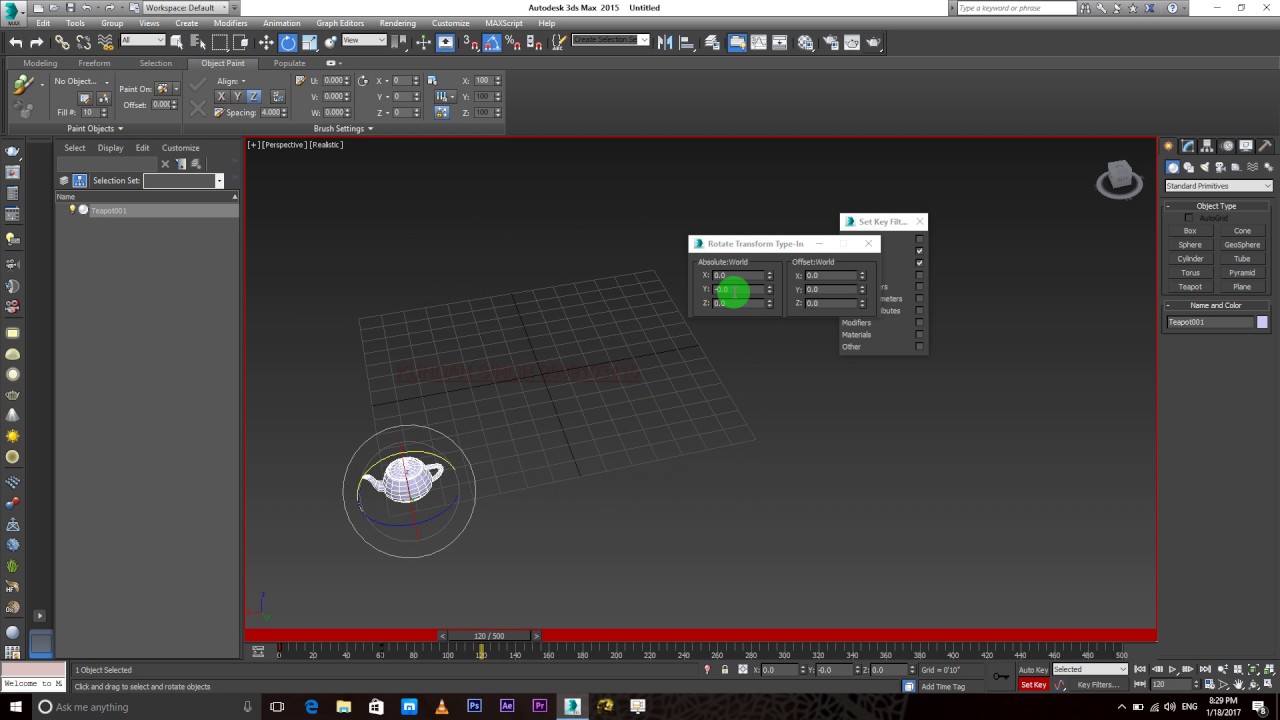Click the Select and Link chain icon
The image size is (1280, 720).
point(62,42)
